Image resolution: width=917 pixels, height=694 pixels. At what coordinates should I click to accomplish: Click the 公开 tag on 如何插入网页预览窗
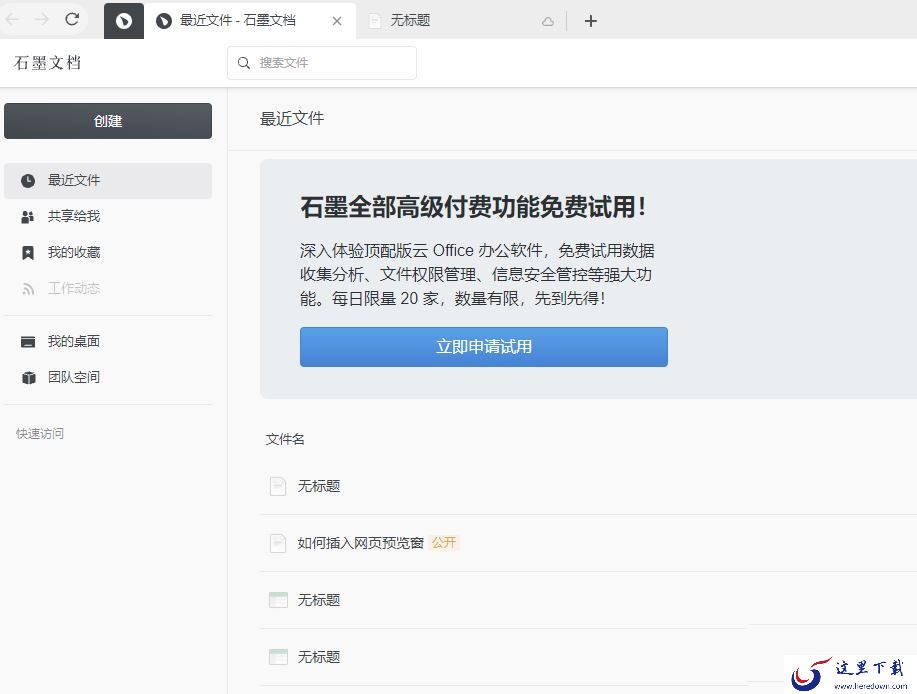[x=444, y=543]
